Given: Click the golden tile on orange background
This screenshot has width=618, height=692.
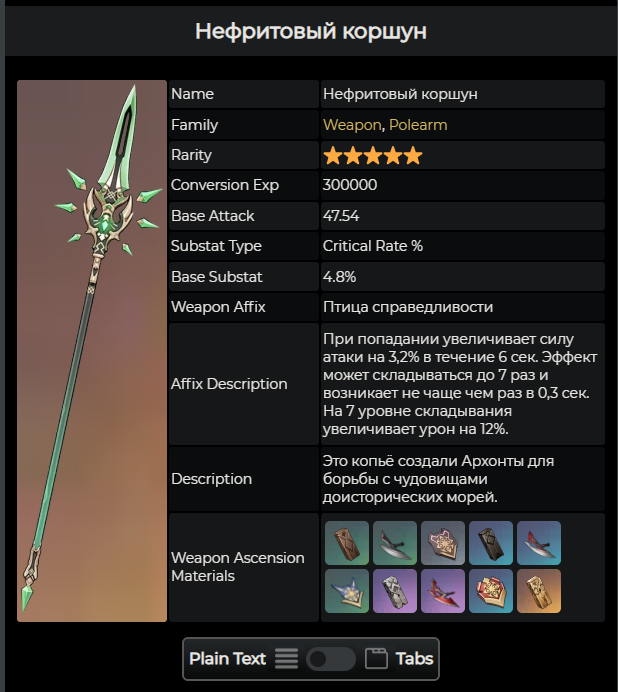Looking at the screenshot, I should click(539, 591).
